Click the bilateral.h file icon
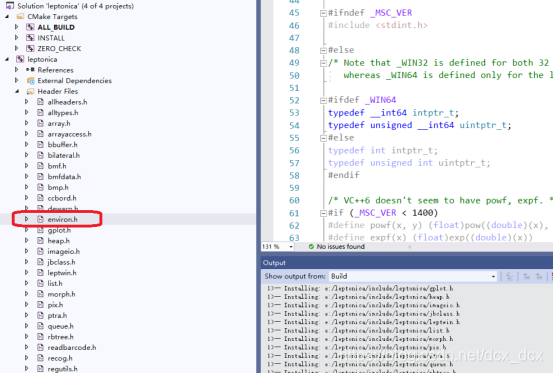 coord(41,155)
